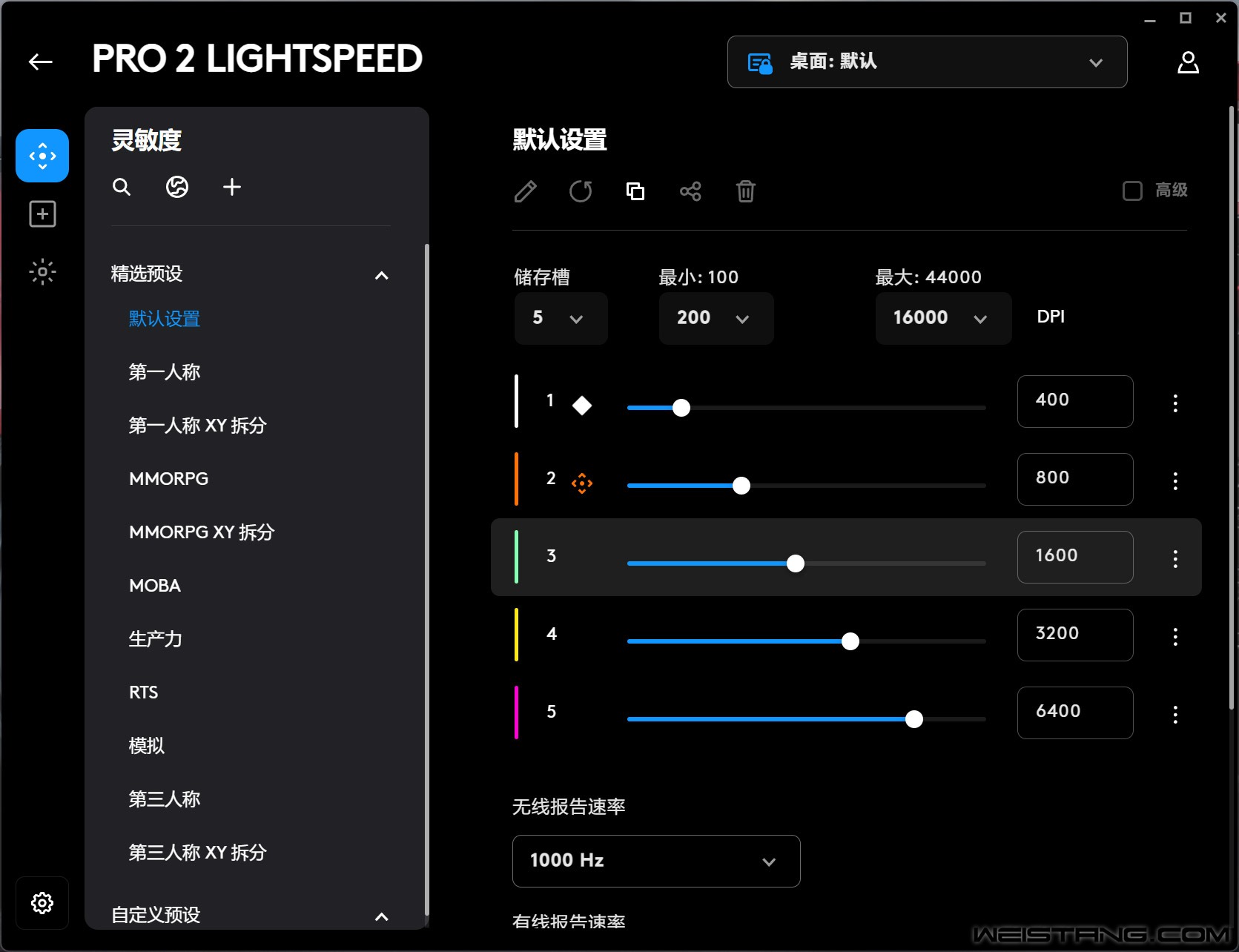Click the slot 5 DPI slider handle
1239x952 pixels.
(914, 719)
